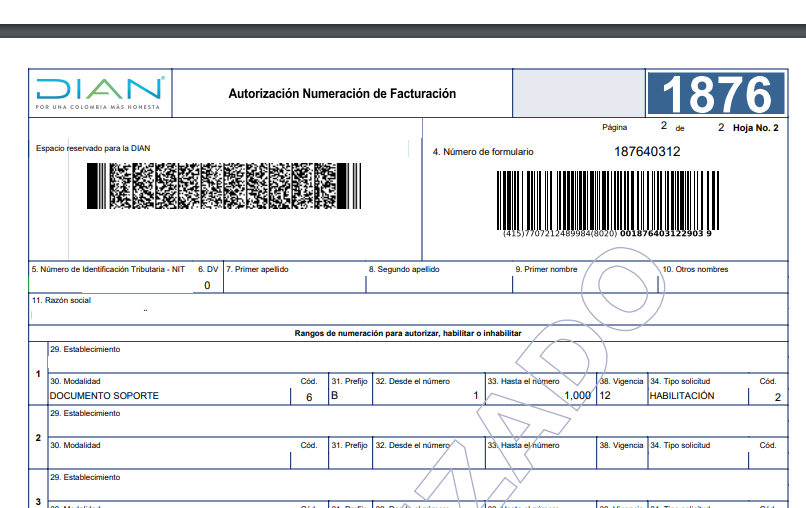Click the 8. Segundo apellido field
806x508 pixels.
[439, 278]
